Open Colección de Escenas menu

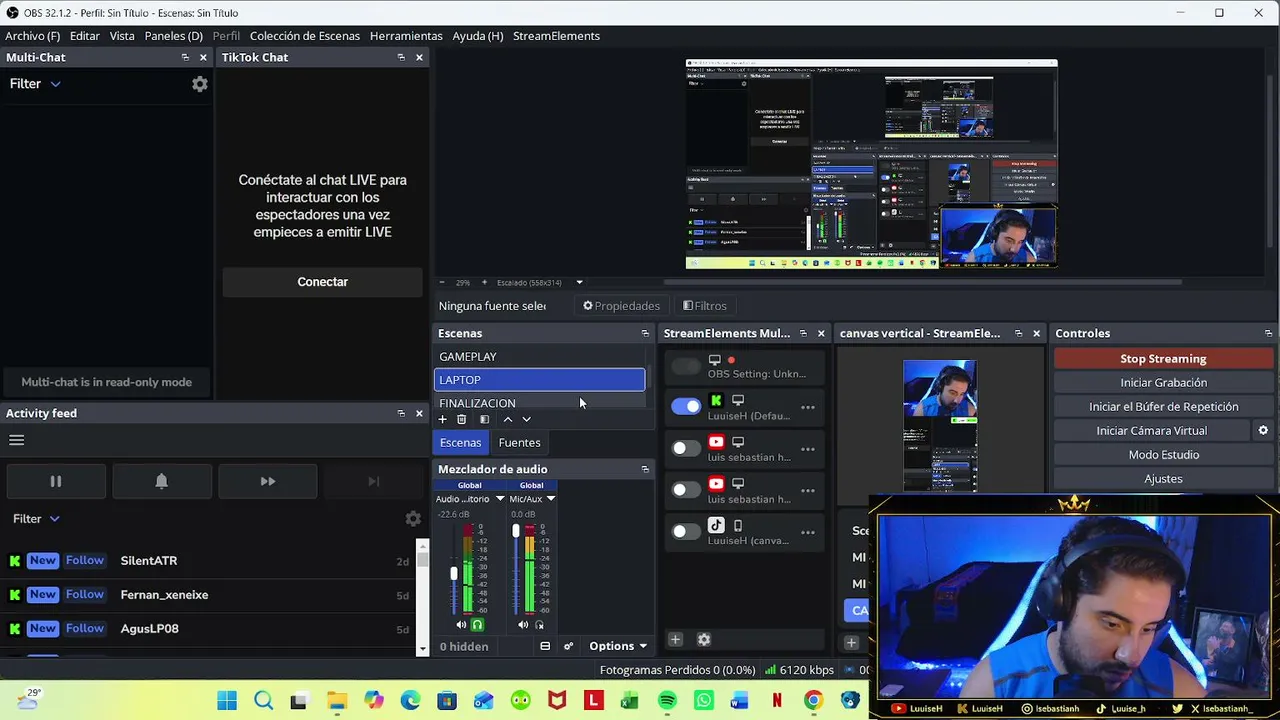click(x=305, y=36)
